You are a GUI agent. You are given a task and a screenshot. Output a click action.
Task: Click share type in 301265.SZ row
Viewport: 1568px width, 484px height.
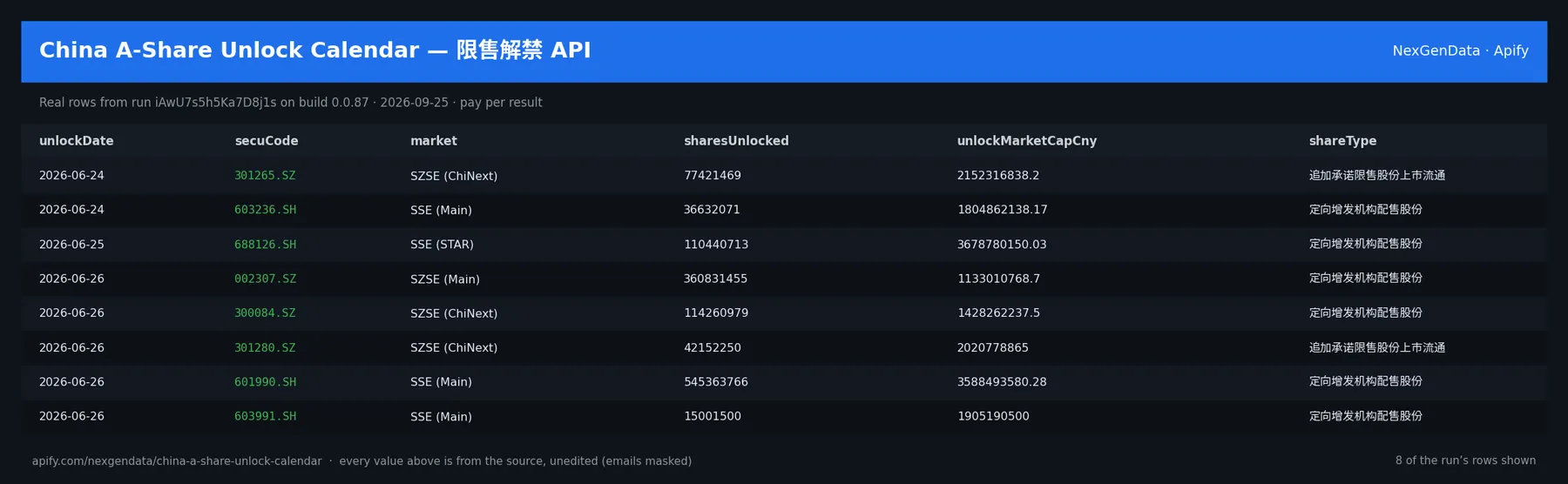[x=1377, y=176]
